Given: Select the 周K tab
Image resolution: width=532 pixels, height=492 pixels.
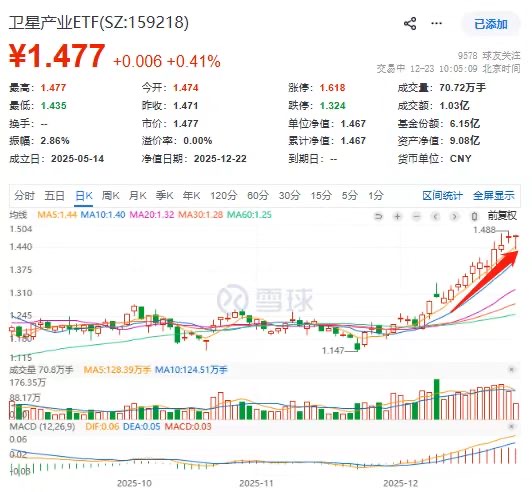Looking at the screenshot, I should pyautogui.click(x=111, y=195).
